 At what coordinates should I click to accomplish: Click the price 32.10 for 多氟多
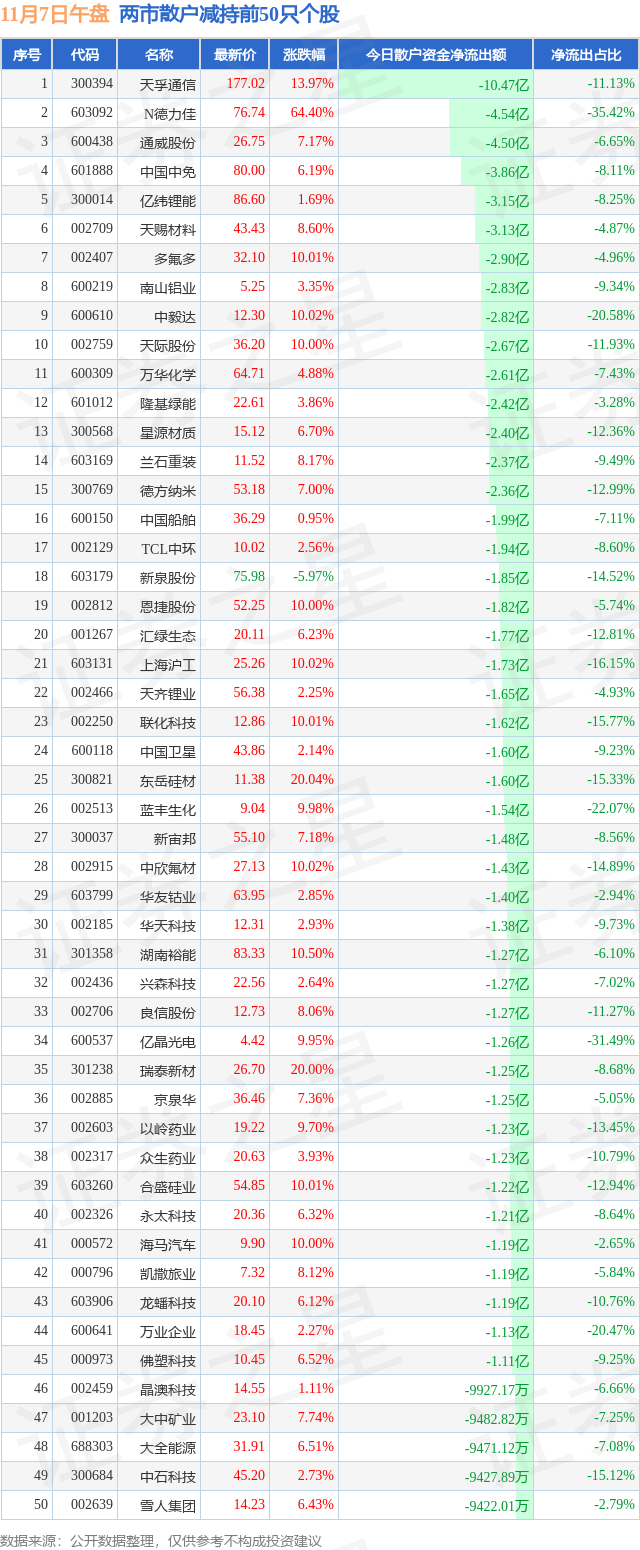tap(249, 258)
